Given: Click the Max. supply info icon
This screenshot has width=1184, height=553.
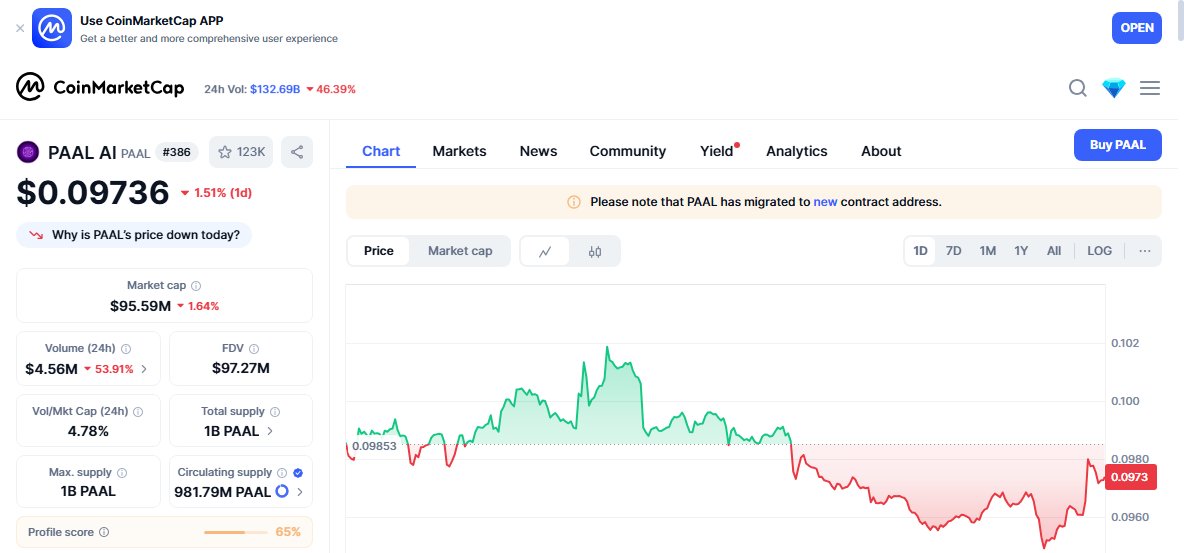Looking at the screenshot, I should point(122,473).
